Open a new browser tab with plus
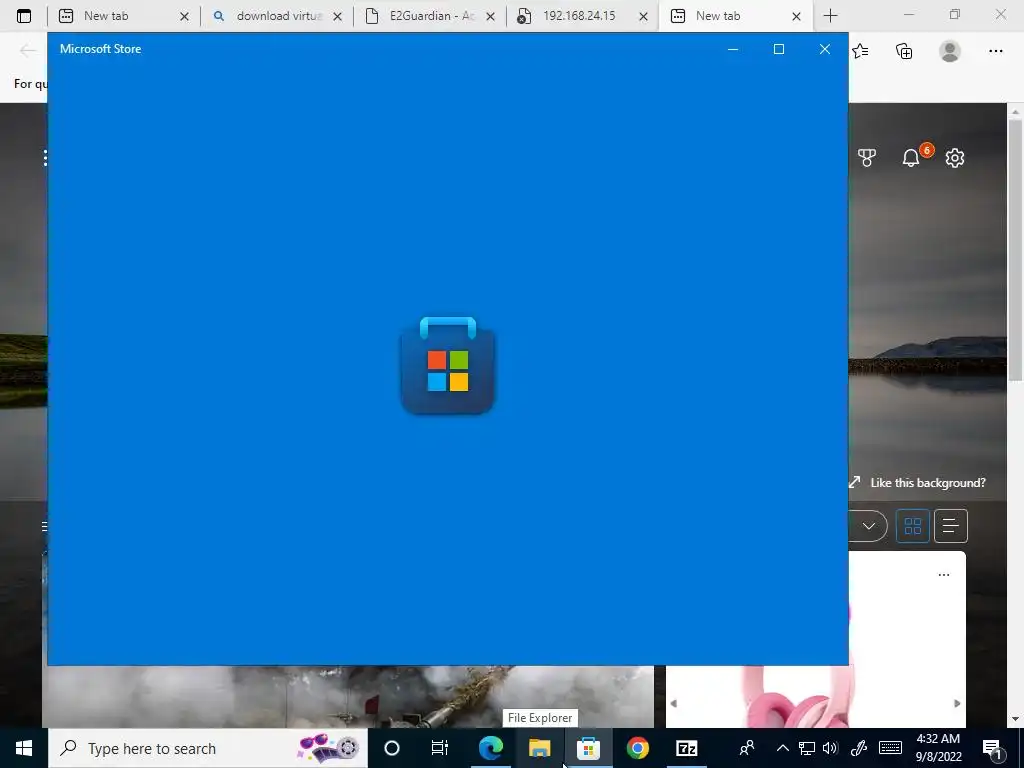The width and height of the screenshot is (1024, 768). click(x=830, y=16)
